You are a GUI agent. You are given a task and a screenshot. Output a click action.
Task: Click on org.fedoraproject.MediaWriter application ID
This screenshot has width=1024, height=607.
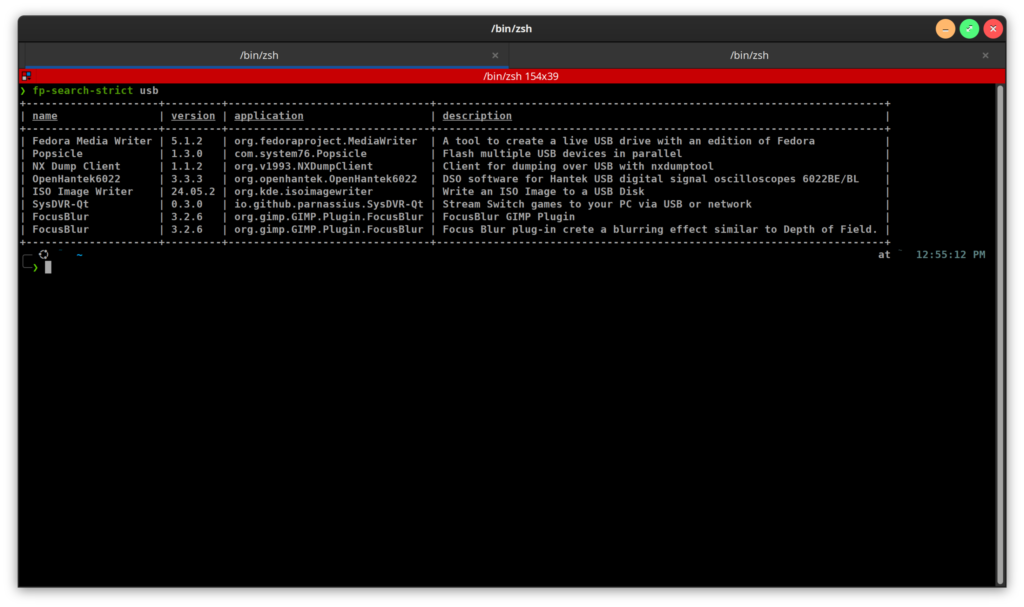pos(325,141)
